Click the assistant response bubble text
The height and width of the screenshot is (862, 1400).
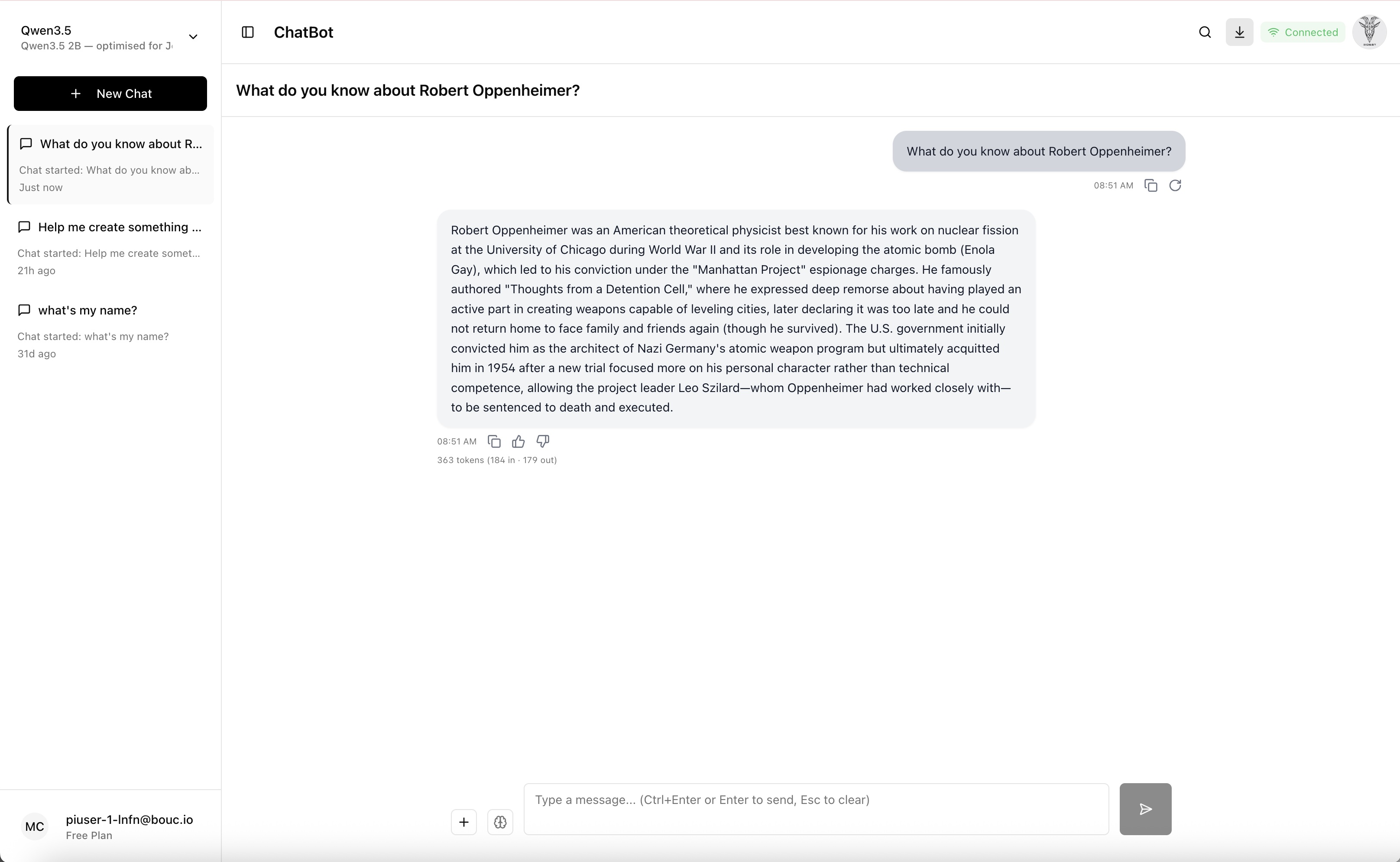click(x=736, y=319)
